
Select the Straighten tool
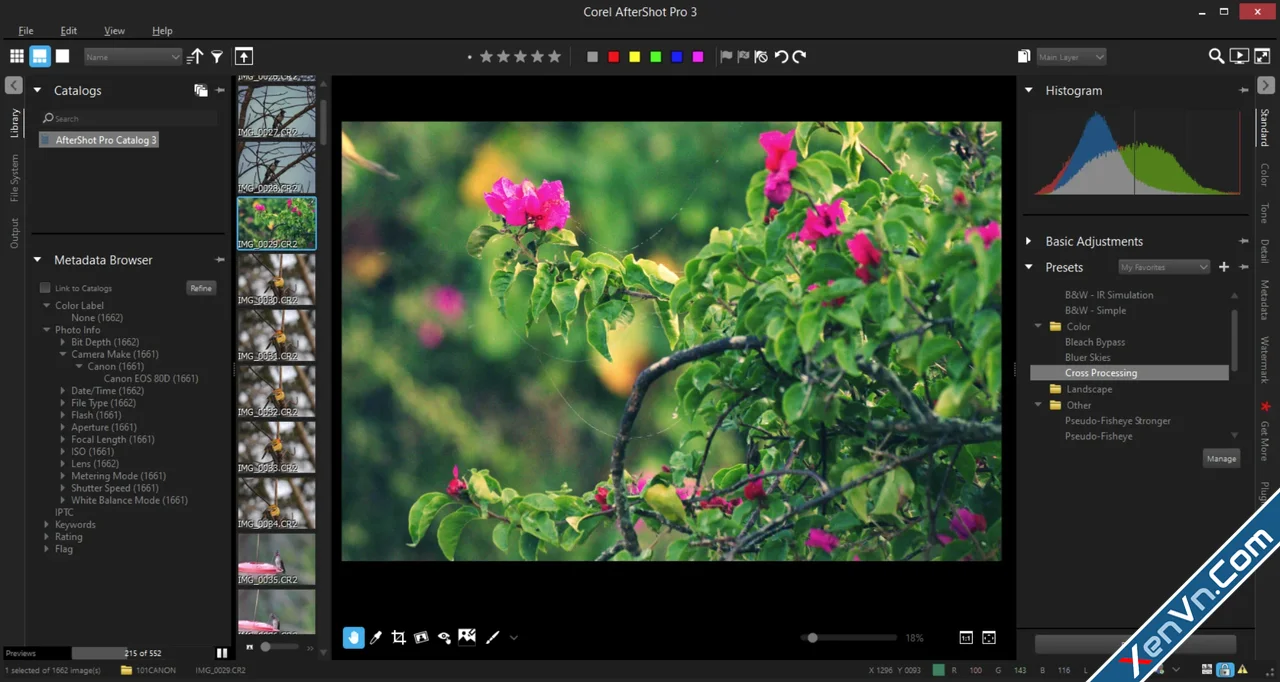421,637
